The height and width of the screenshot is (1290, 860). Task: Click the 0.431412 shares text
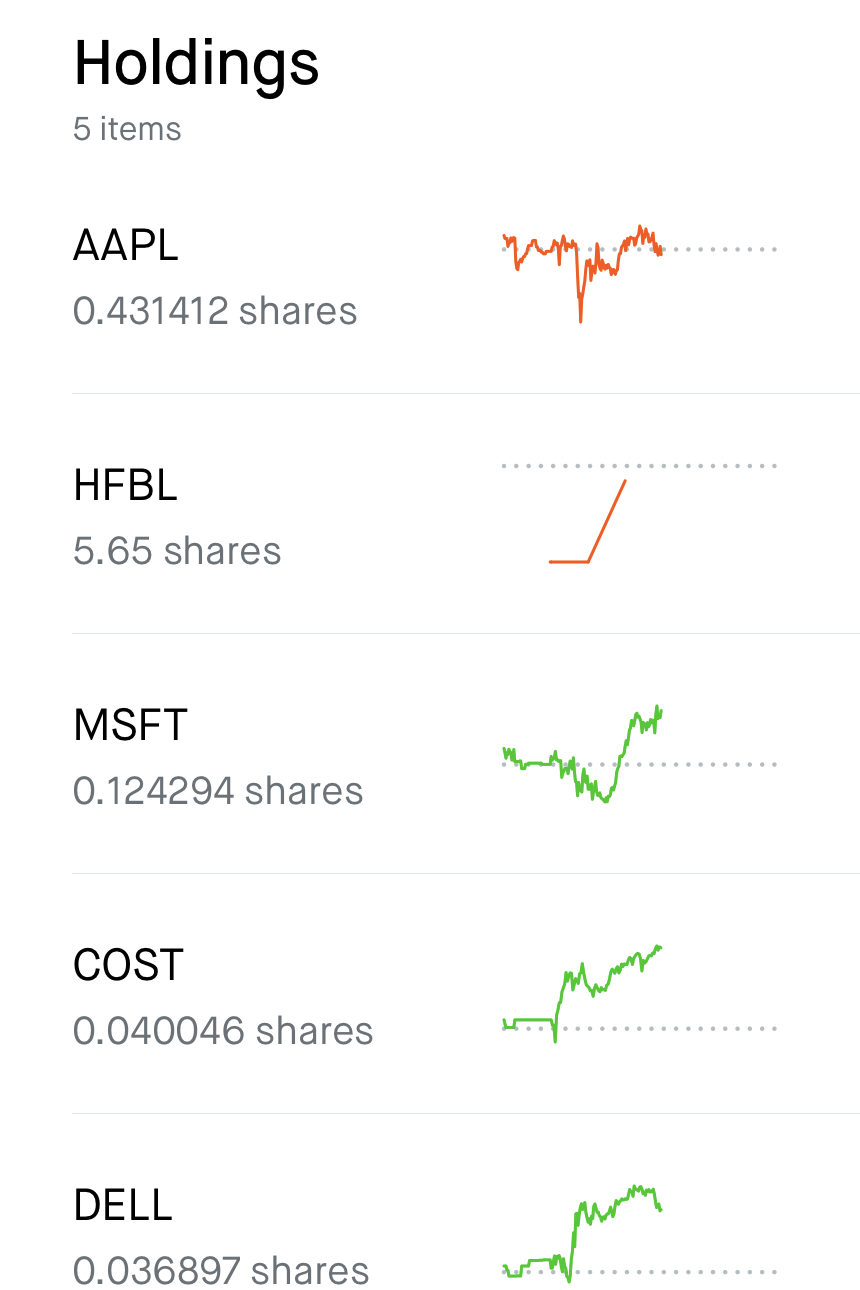(215, 311)
